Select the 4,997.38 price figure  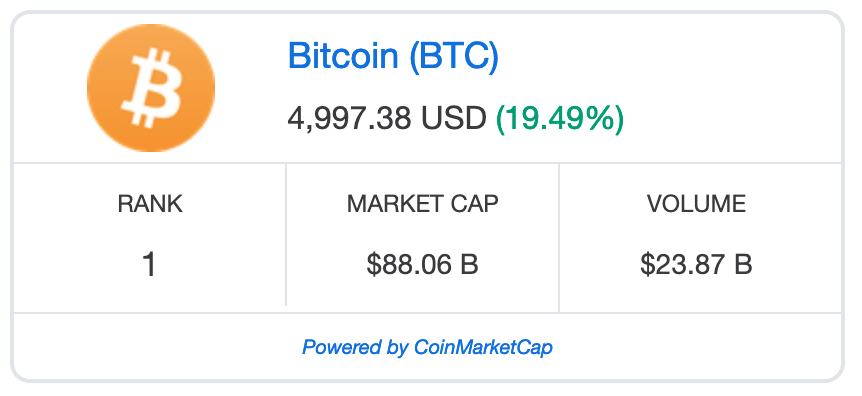(x=349, y=118)
